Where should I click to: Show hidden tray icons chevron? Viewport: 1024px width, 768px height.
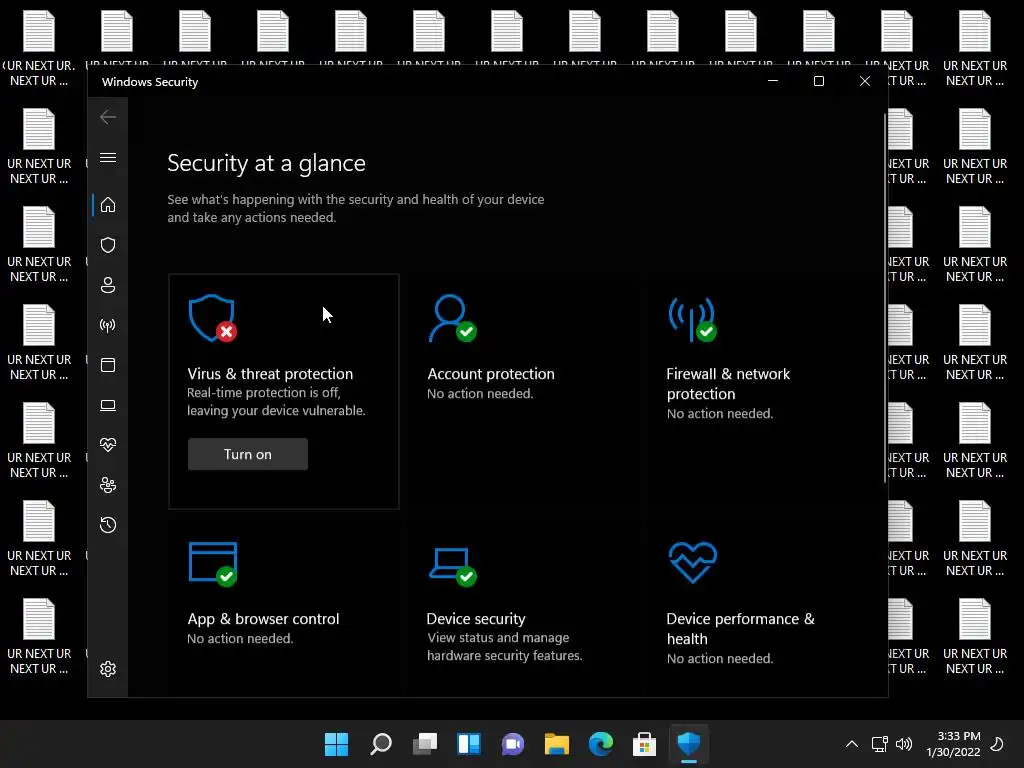[x=852, y=744]
